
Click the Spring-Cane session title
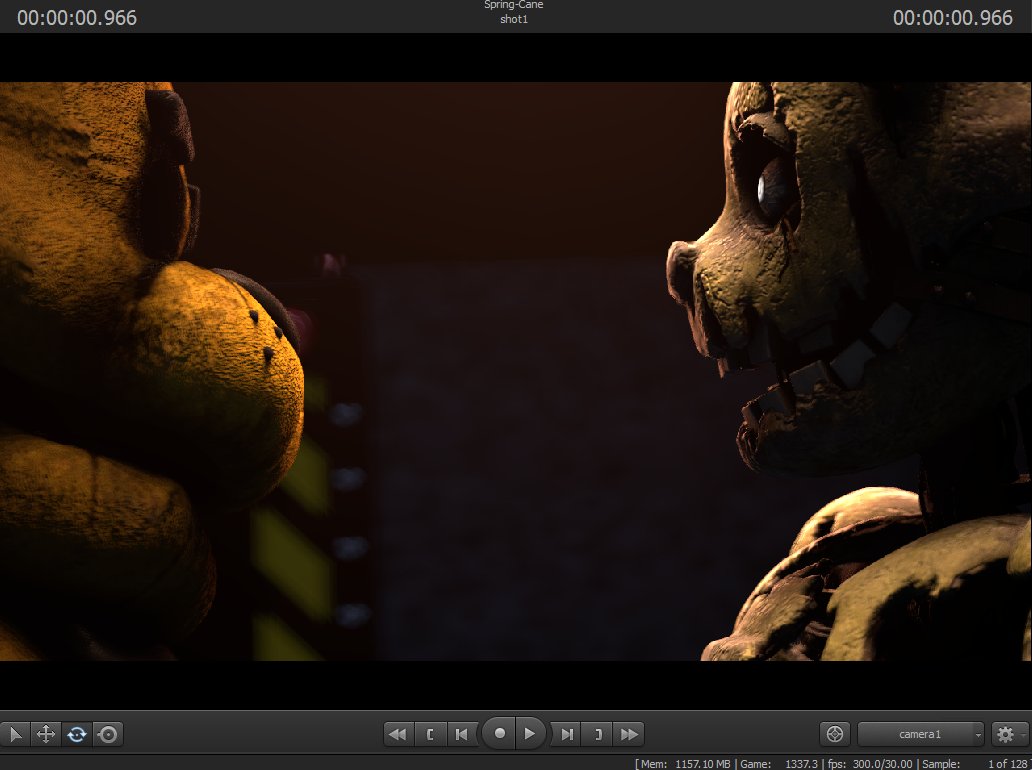[x=513, y=5]
